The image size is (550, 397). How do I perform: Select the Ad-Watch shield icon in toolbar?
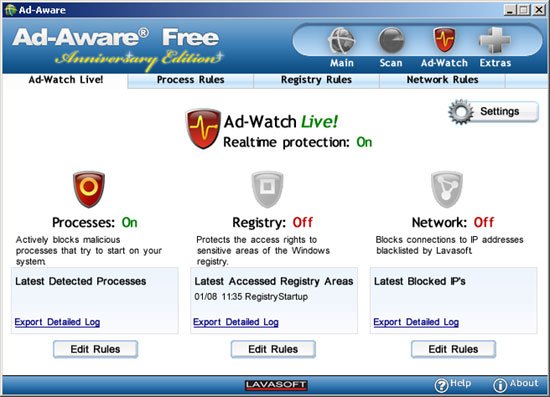444,40
